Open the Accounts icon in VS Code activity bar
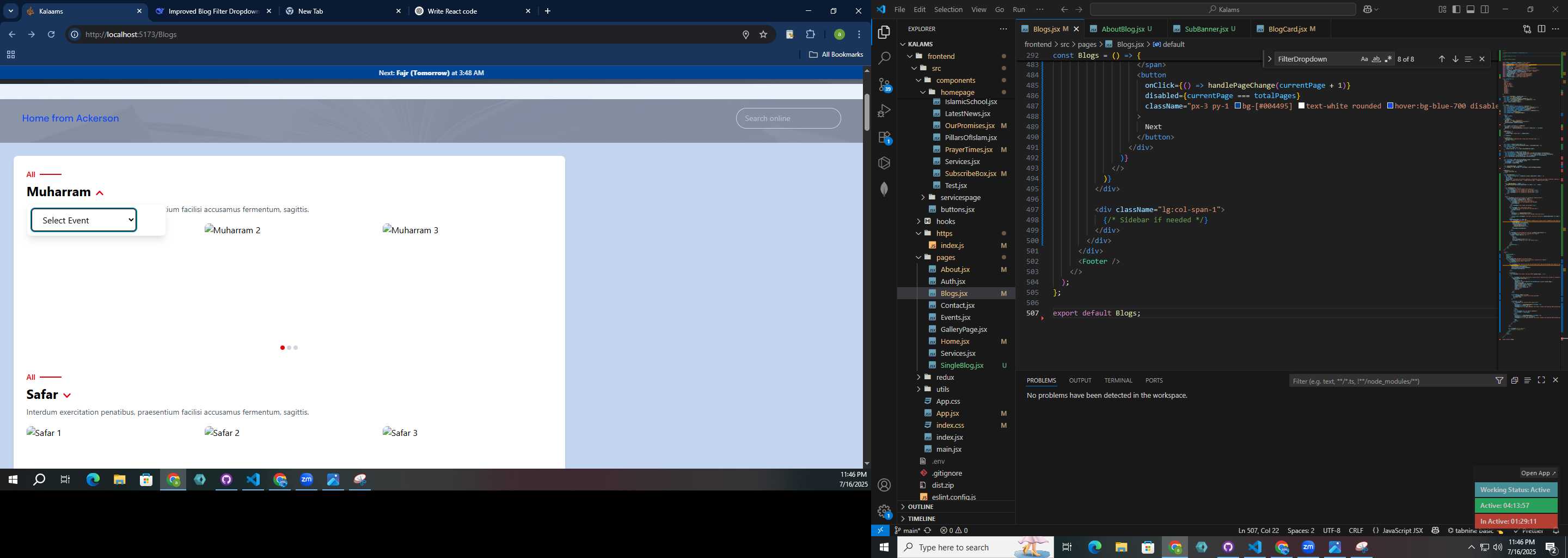 pos(884,485)
